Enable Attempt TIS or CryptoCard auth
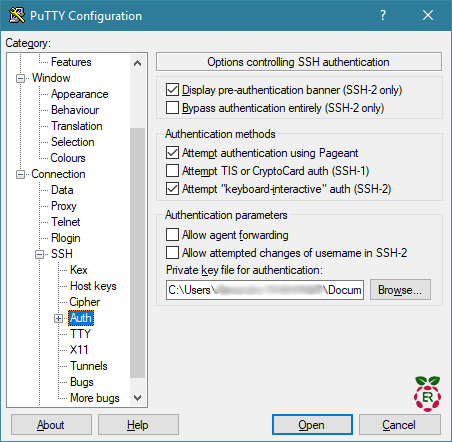This screenshot has height=442, width=452. (x=172, y=171)
